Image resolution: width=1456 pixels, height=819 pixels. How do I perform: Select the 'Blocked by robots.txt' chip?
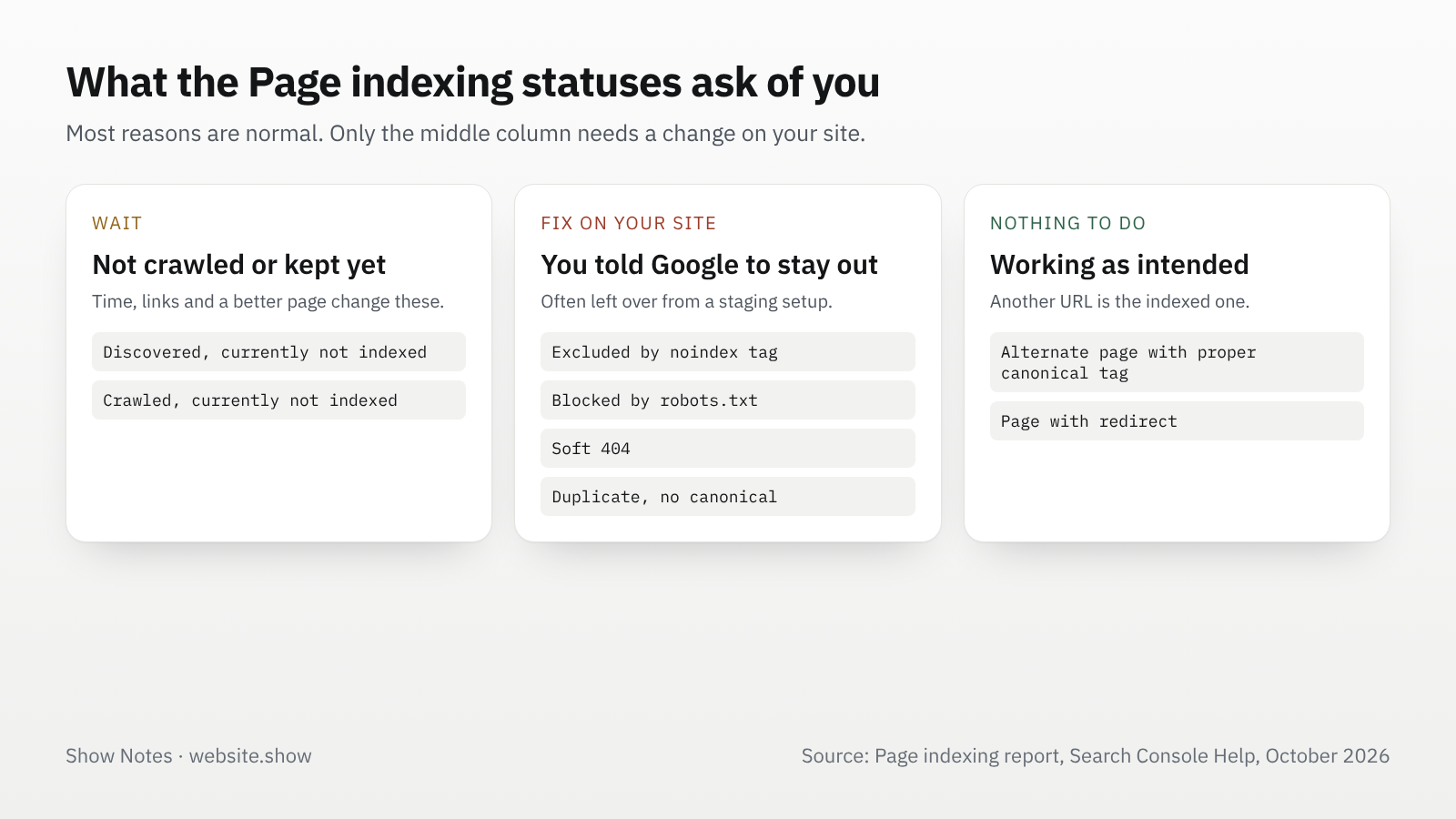728,399
